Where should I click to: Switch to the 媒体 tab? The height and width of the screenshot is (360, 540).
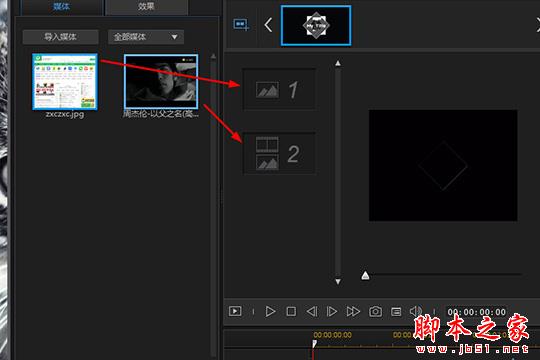coord(62,7)
